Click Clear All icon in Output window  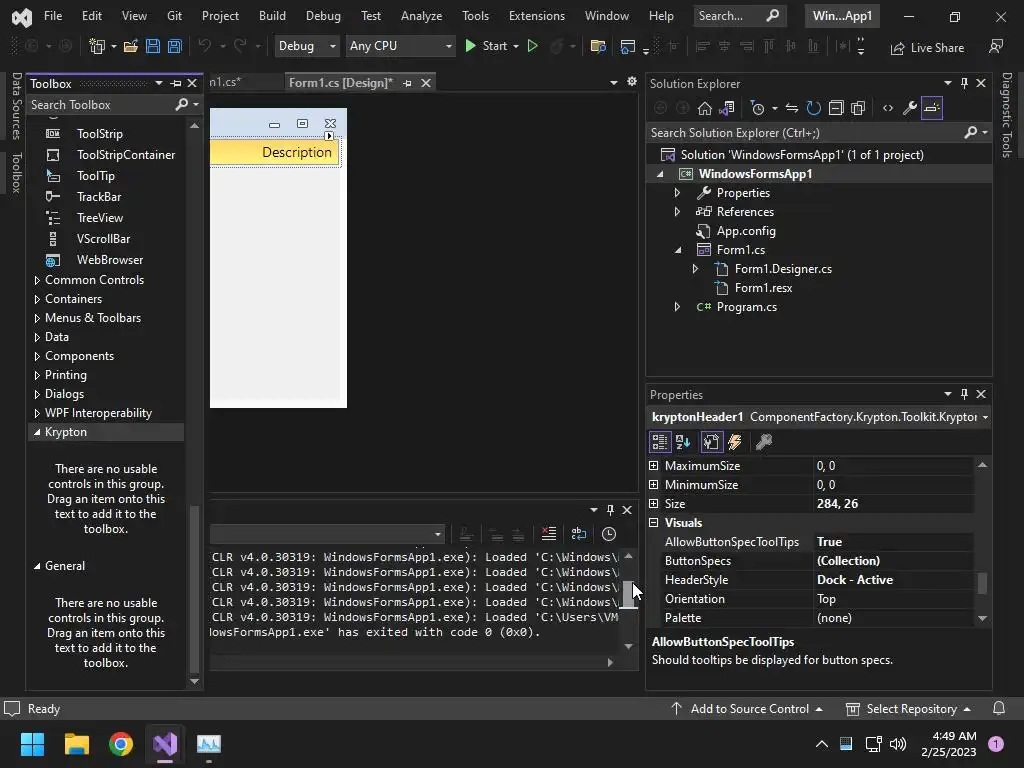tap(549, 534)
